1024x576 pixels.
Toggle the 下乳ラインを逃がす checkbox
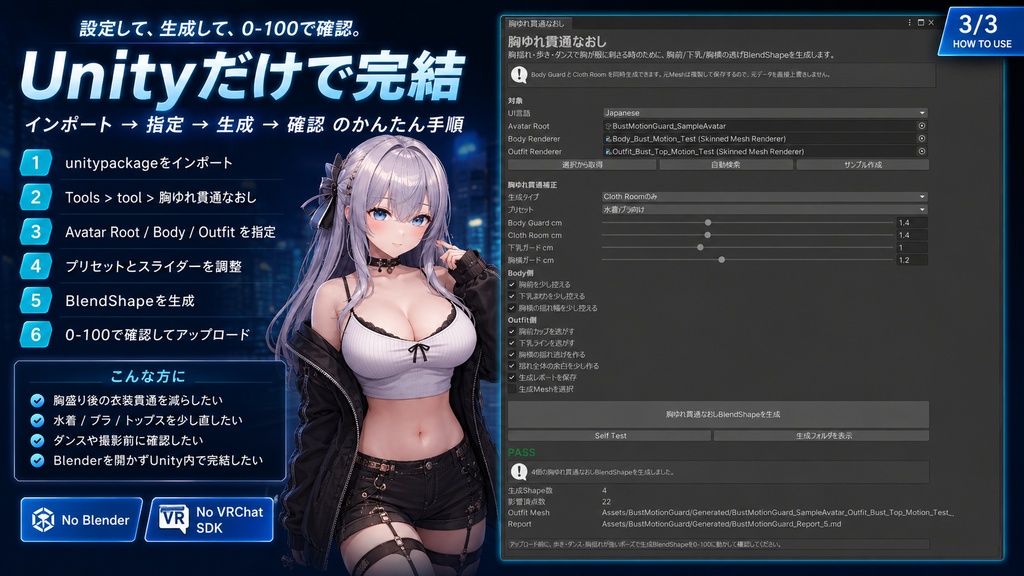512,343
